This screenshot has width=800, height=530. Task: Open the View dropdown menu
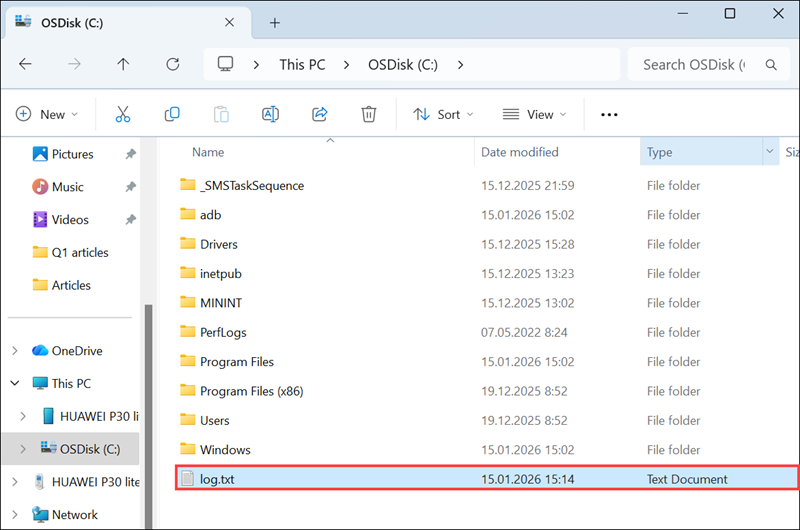pyautogui.click(x=534, y=114)
